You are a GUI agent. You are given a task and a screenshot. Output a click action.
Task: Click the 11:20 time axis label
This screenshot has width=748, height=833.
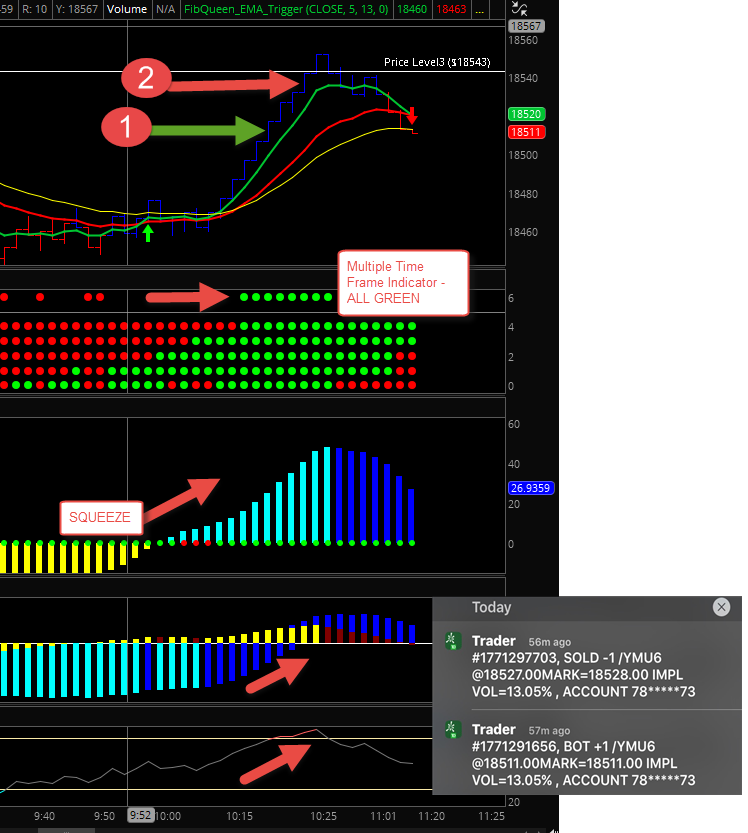coord(431,816)
